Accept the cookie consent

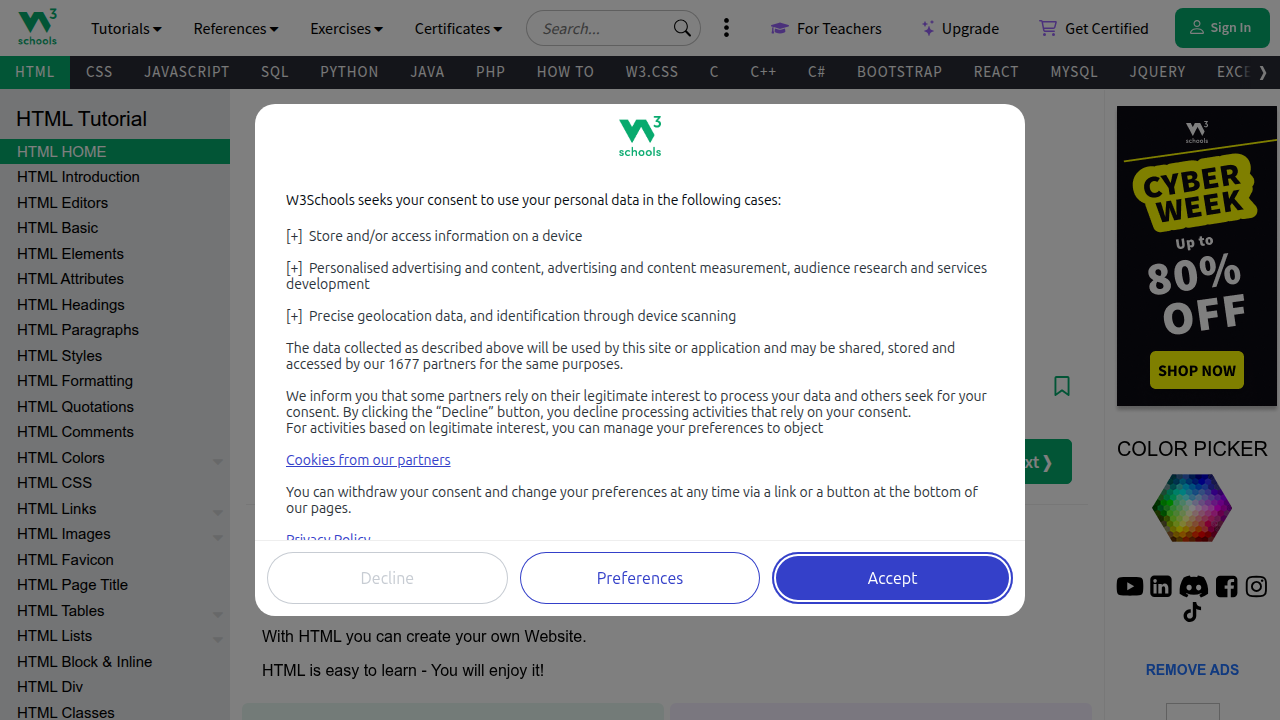[891, 578]
